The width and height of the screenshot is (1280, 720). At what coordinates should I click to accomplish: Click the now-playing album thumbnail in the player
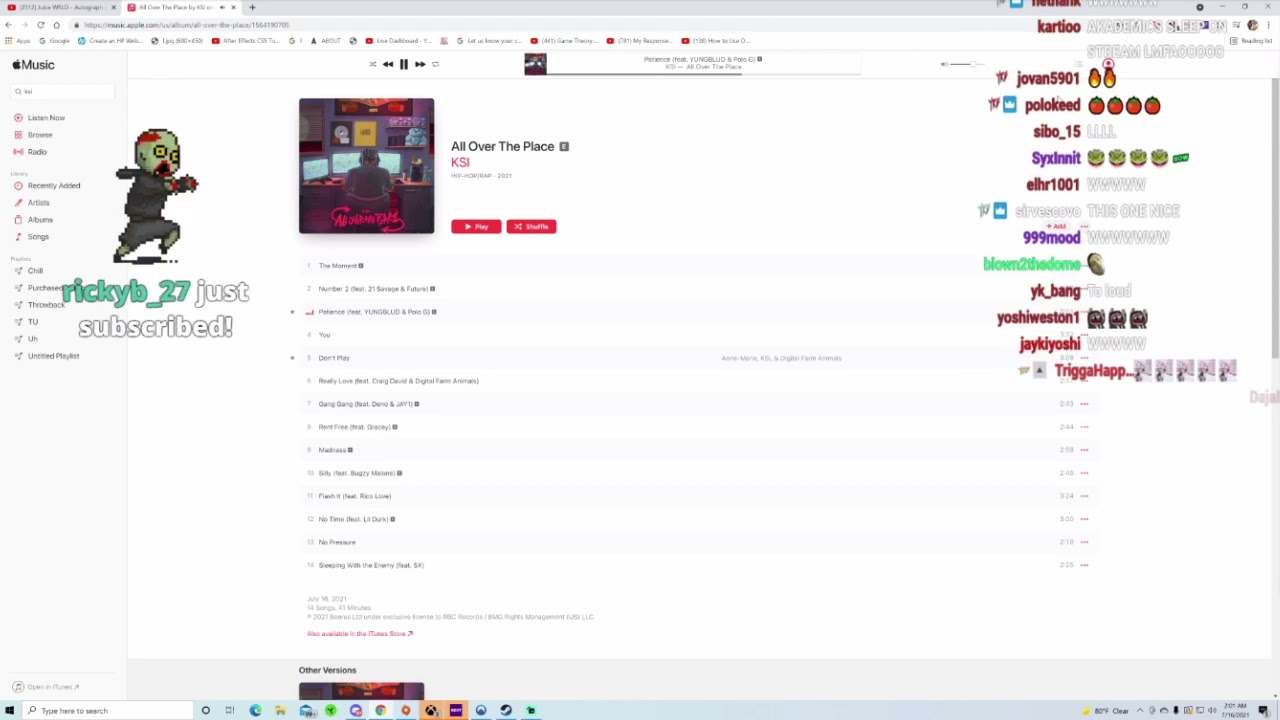(x=535, y=64)
